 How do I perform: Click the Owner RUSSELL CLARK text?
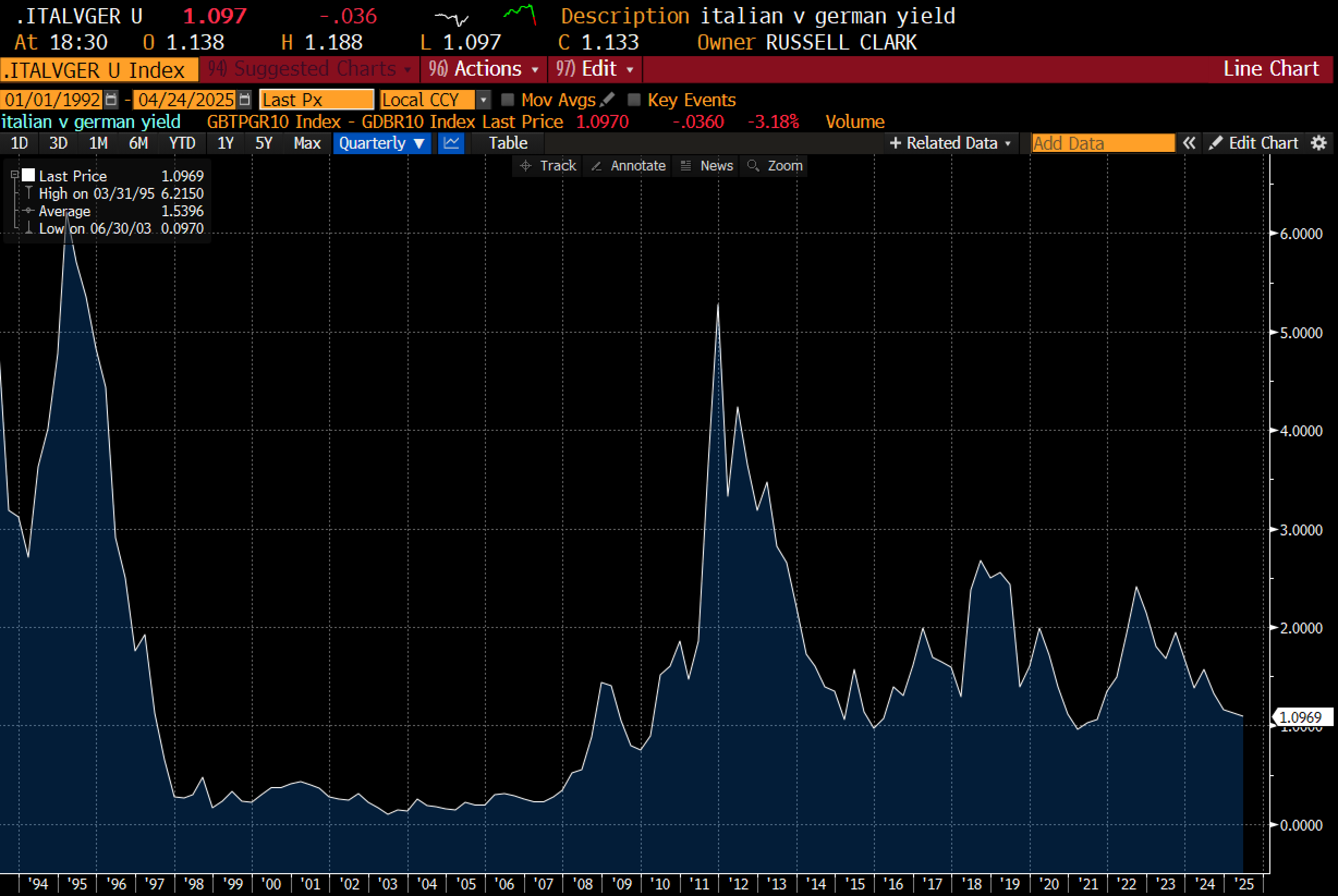pyautogui.click(x=806, y=42)
